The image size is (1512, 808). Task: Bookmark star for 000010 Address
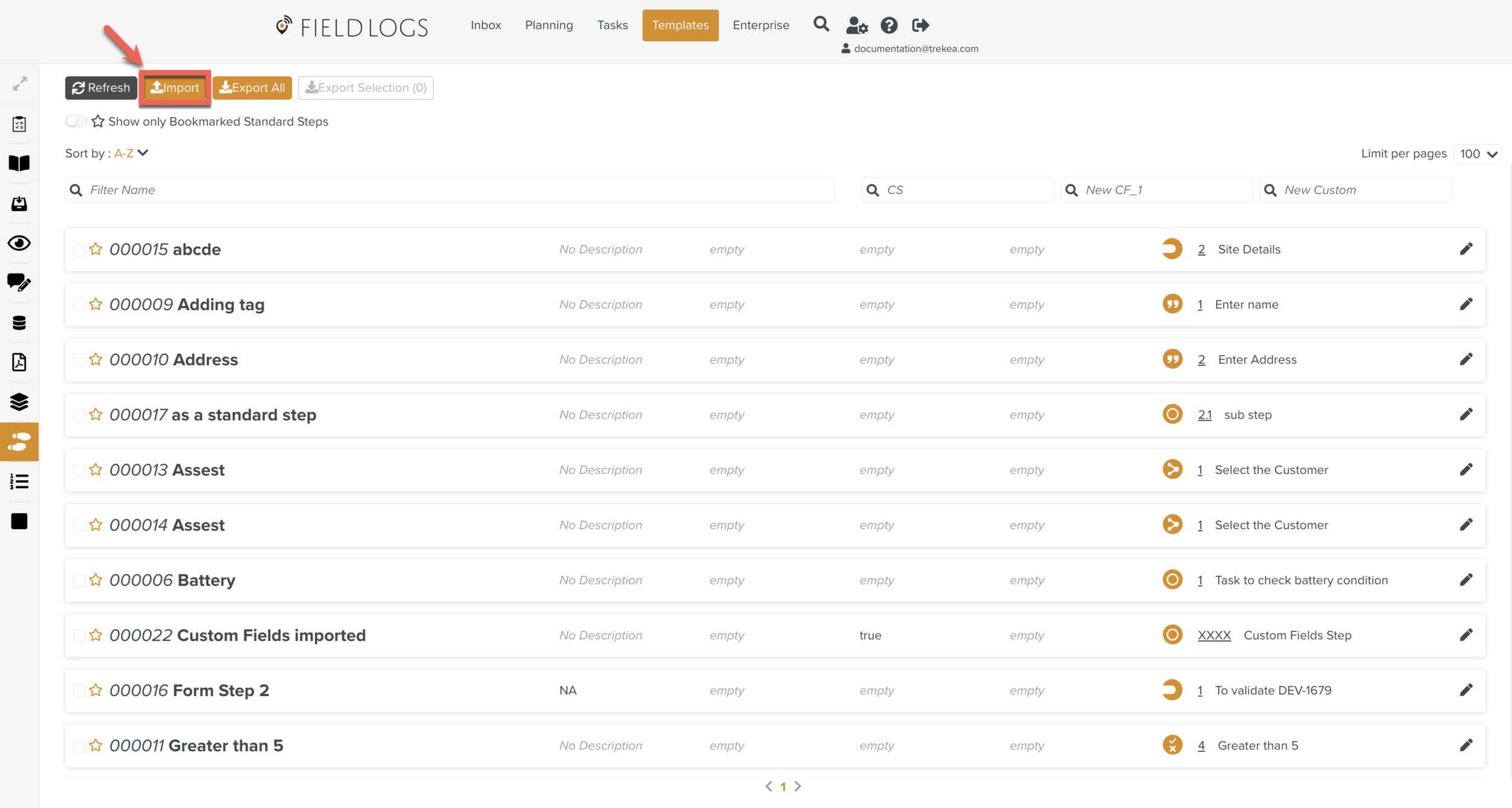(x=96, y=359)
